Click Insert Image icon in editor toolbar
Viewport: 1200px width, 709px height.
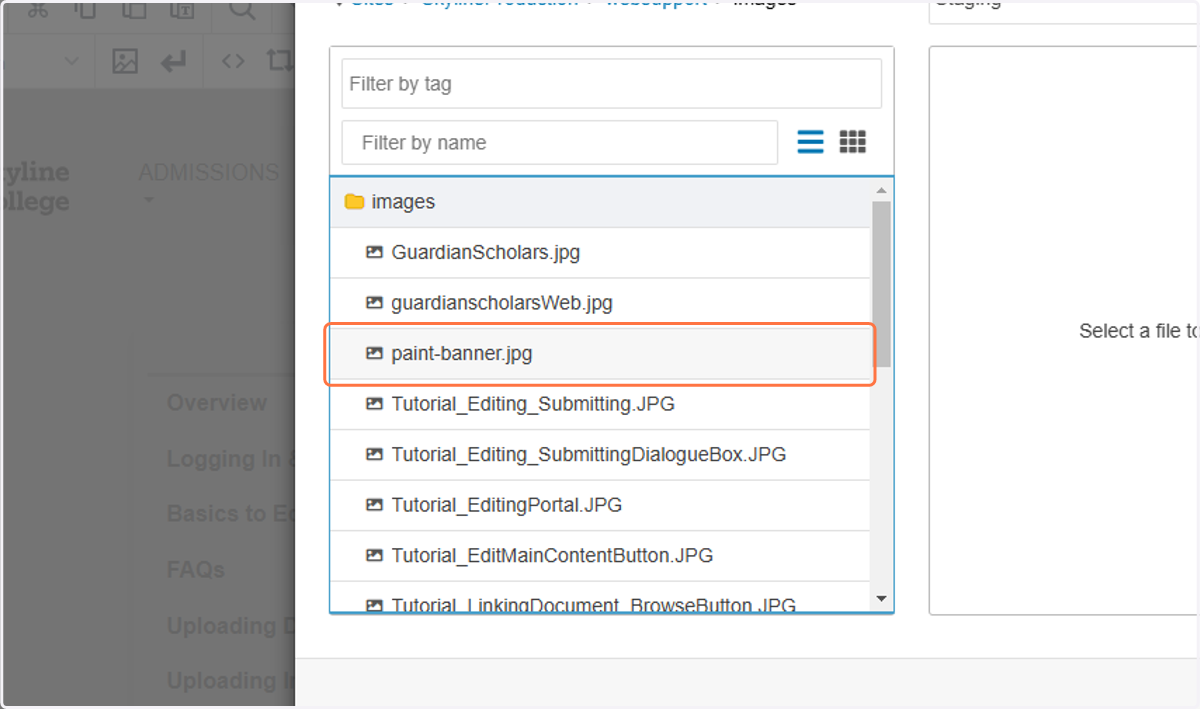pos(125,61)
